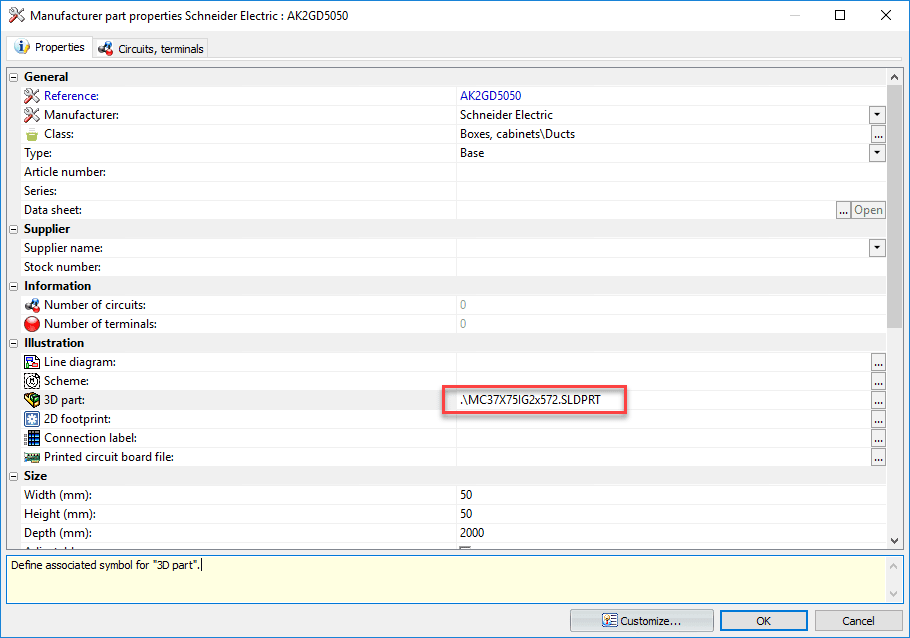Browse for Scheme symbol
Image resolution: width=910 pixels, height=638 pixels.
[878, 381]
